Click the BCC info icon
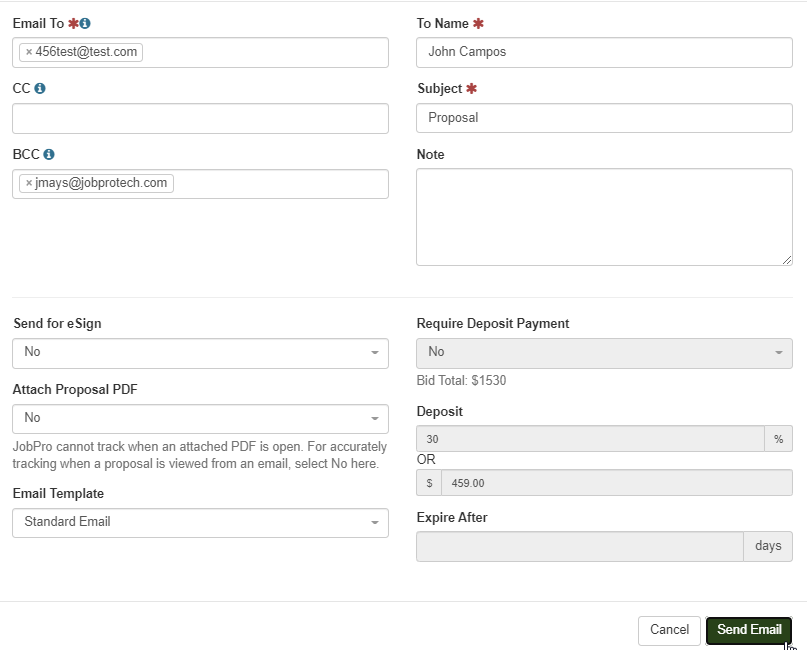807x650 pixels. pos(49,154)
